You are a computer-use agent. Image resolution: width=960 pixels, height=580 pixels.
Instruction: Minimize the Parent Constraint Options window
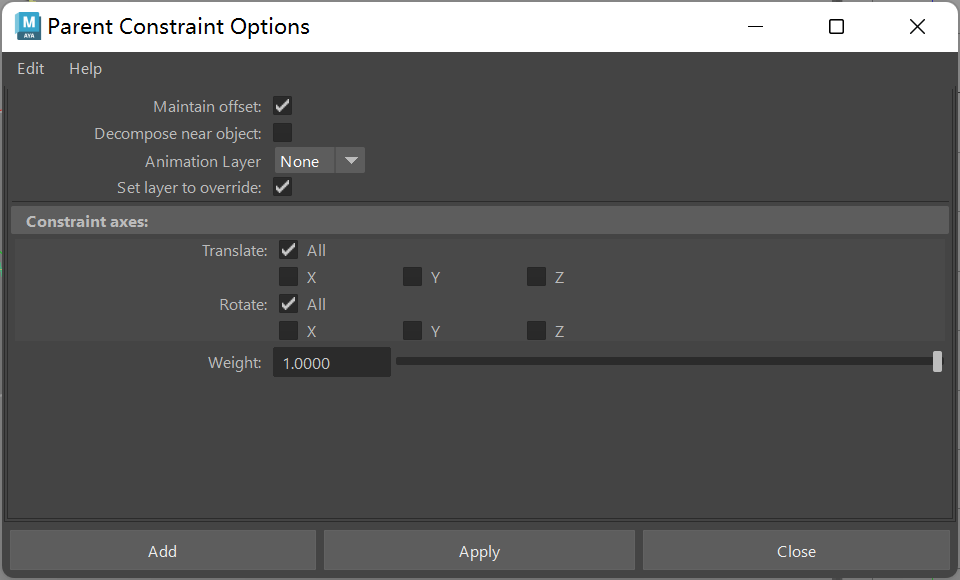pyautogui.click(x=756, y=27)
